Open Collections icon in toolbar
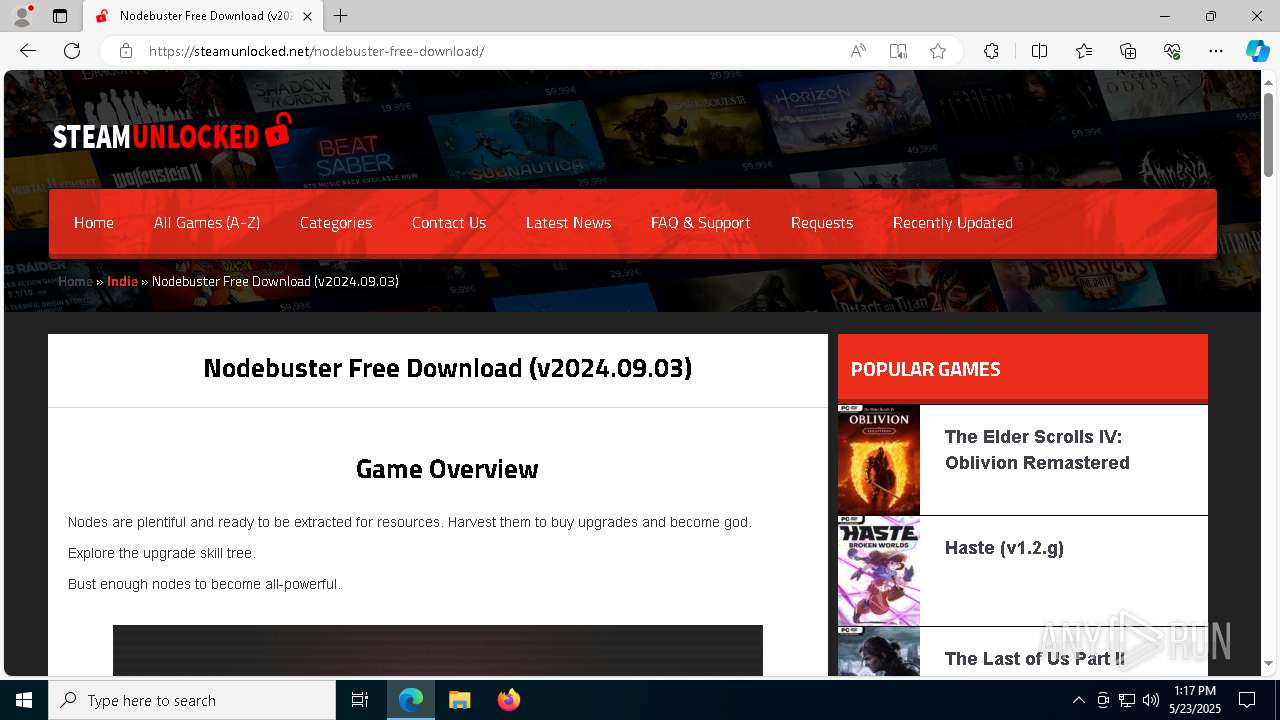This screenshot has width=1280, height=720. pyautogui.click(x=1128, y=51)
